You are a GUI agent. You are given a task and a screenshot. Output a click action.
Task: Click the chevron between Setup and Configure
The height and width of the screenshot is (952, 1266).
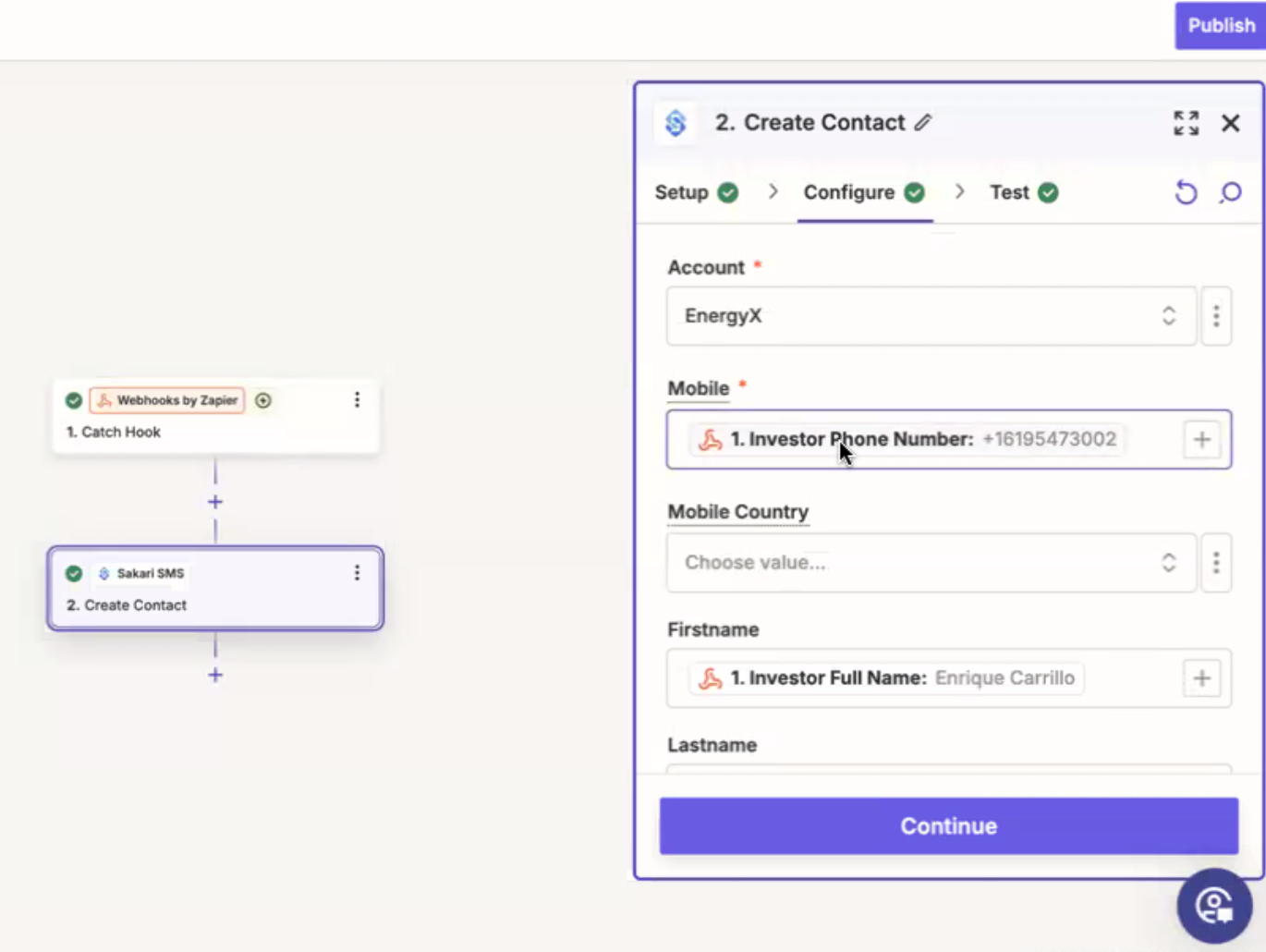773,191
